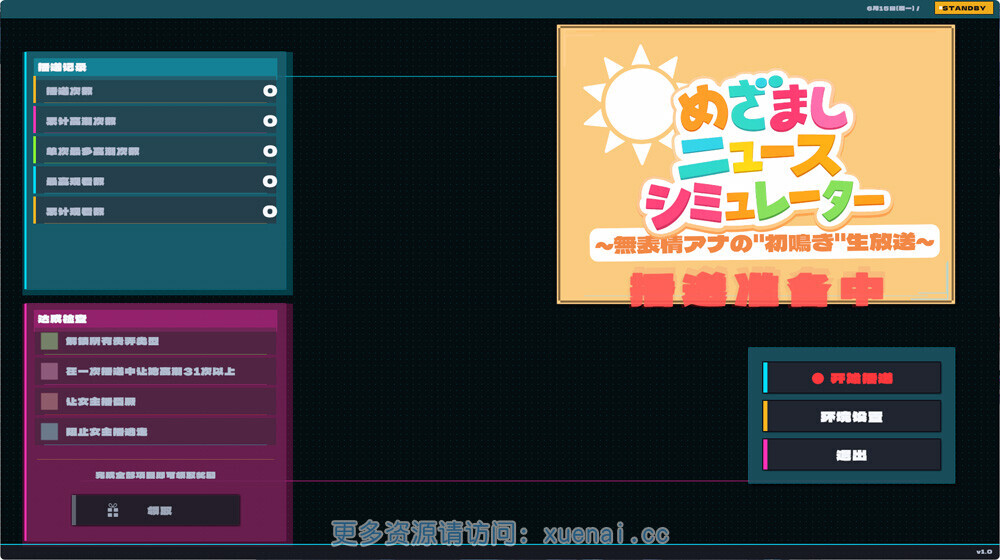Click the v1.0 version label
1000x560 pixels.
click(984, 552)
